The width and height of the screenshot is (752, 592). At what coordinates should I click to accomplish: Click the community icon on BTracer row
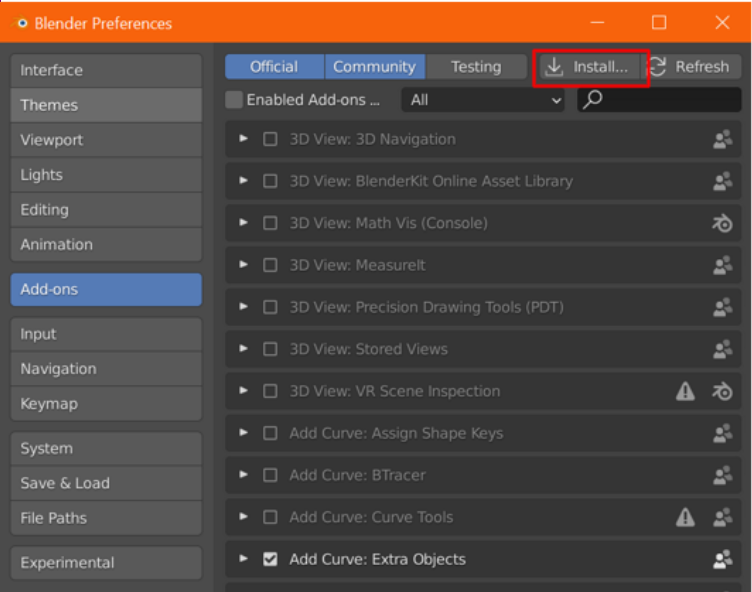pos(722,475)
